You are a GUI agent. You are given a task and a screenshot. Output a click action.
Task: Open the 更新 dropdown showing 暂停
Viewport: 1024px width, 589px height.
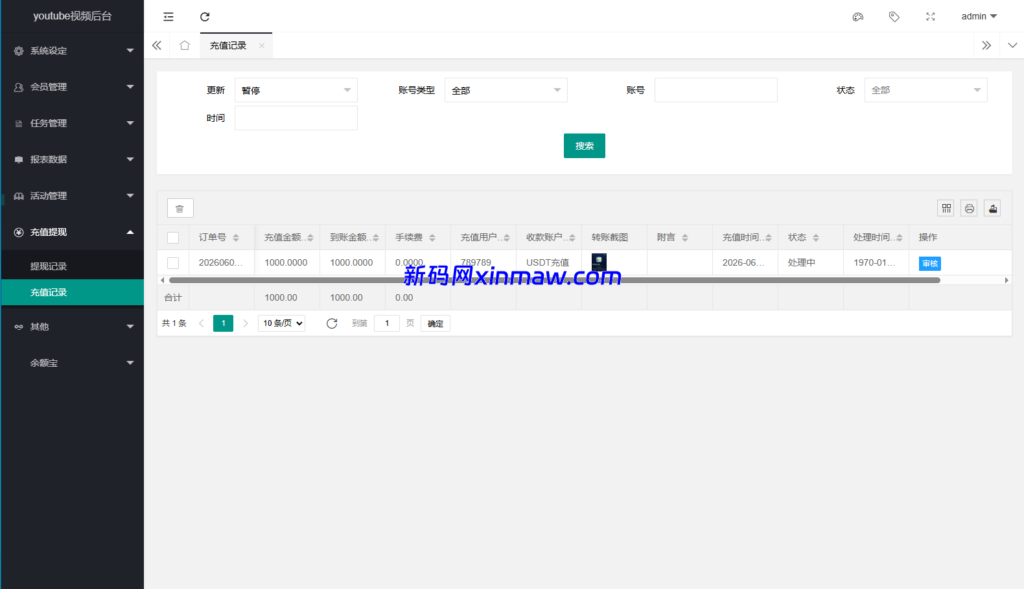pyautogui.click(x=296, y=90)
